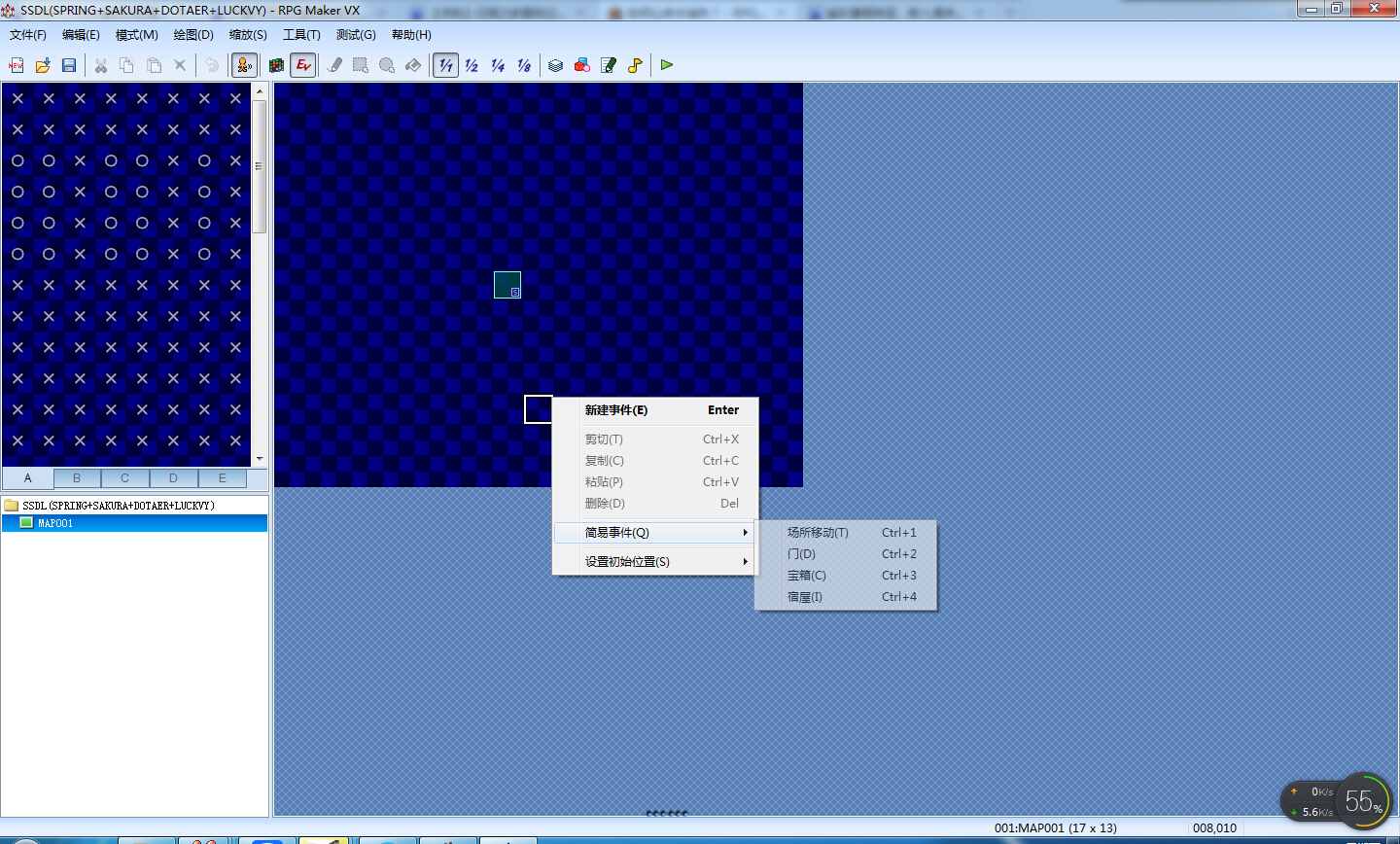Click the tileset palette scroll down arrow
1400x844 pixels.
[x=260, y=459]
